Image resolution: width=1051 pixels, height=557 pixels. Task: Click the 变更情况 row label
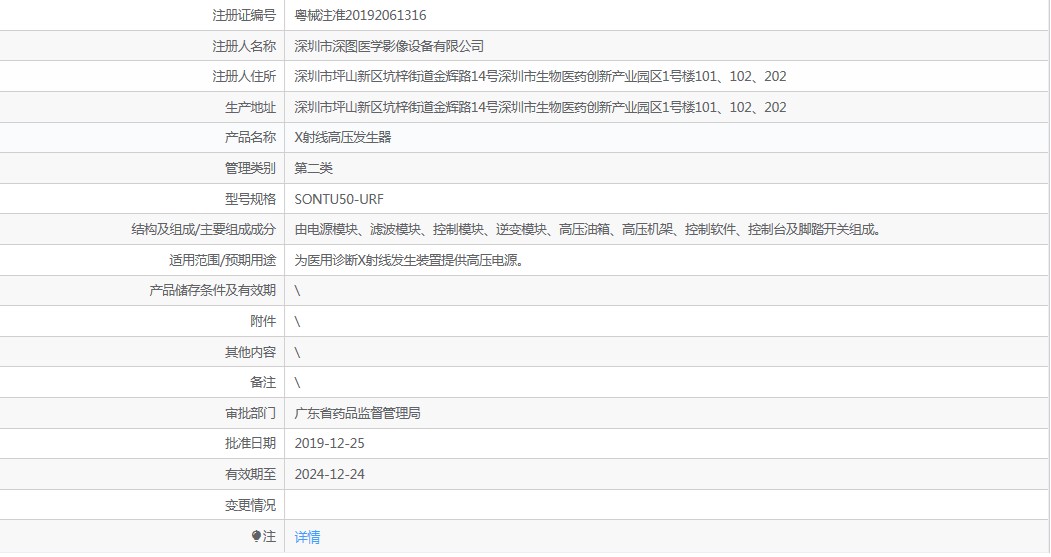pyautogui.click(x=250, y=505)
